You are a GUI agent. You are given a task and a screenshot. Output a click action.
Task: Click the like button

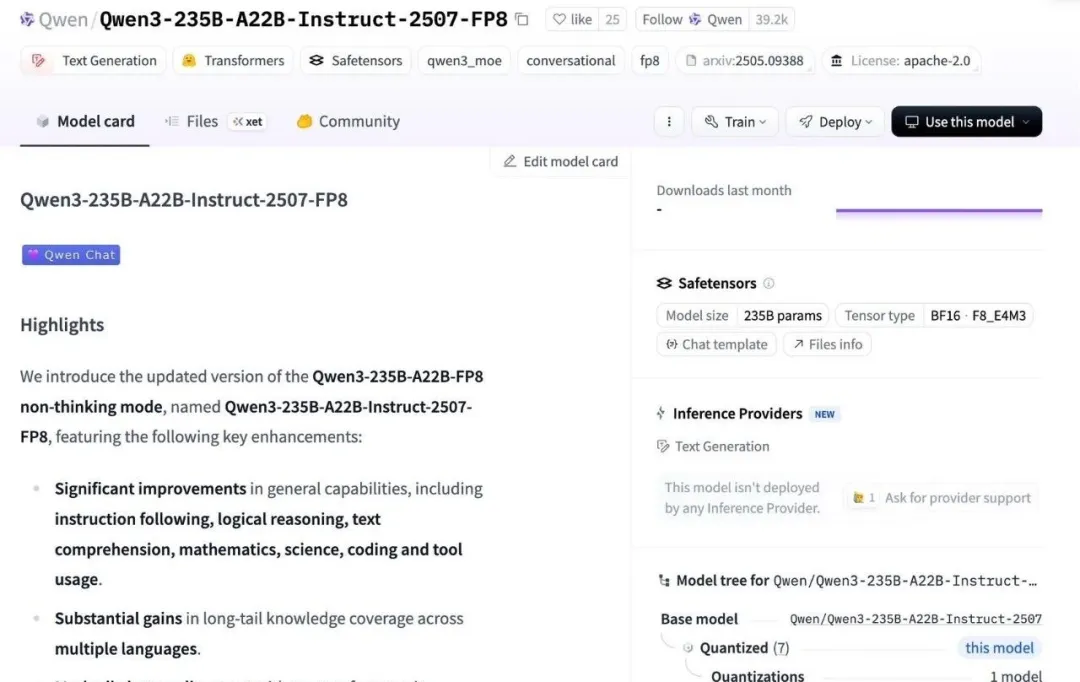click(572, 19)
